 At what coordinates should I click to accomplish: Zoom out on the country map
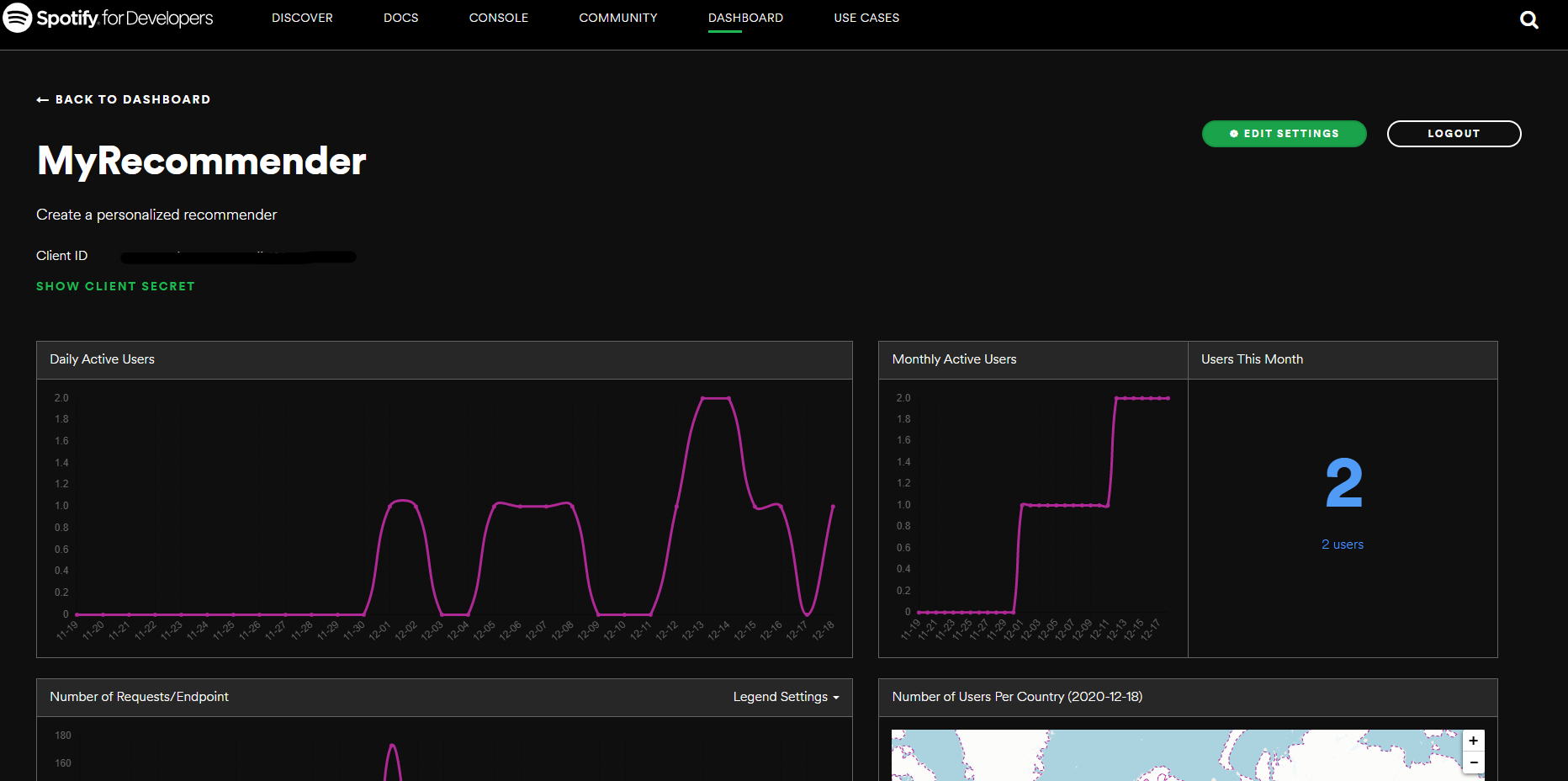click(x=1473, y=762)
